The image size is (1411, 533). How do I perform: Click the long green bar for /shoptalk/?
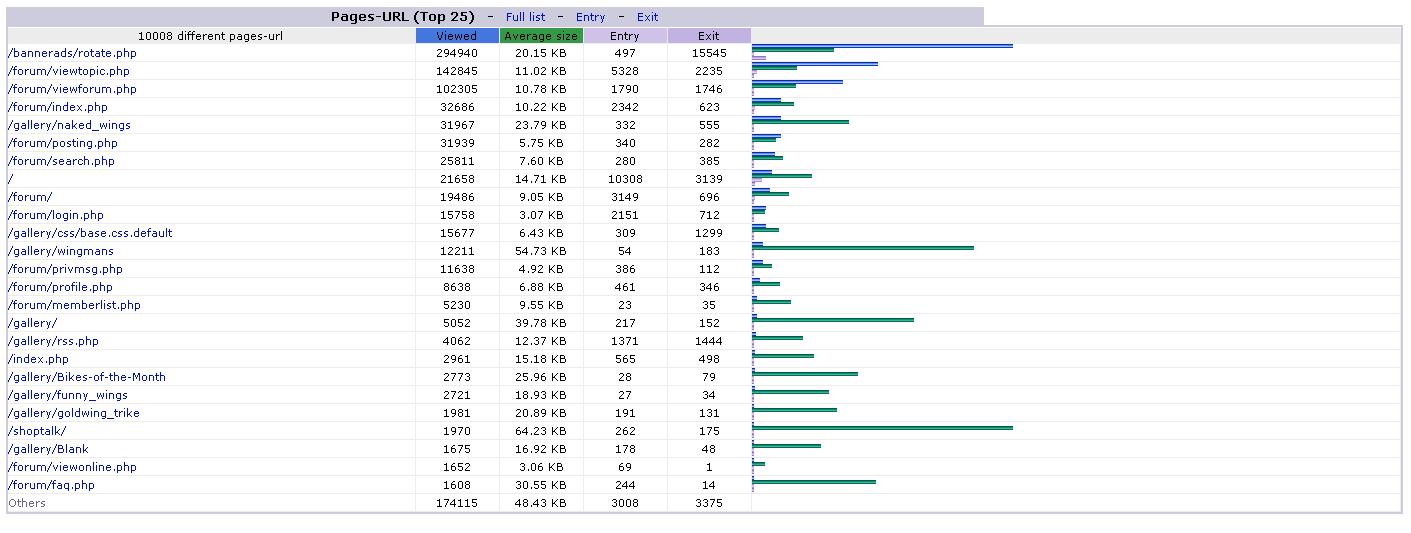coord(882,428)
